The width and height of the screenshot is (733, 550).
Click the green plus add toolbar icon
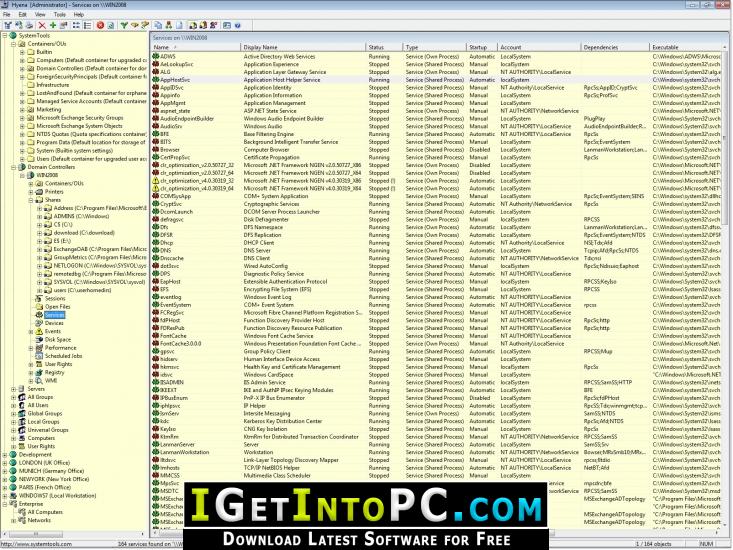click(x=53, y=26)
